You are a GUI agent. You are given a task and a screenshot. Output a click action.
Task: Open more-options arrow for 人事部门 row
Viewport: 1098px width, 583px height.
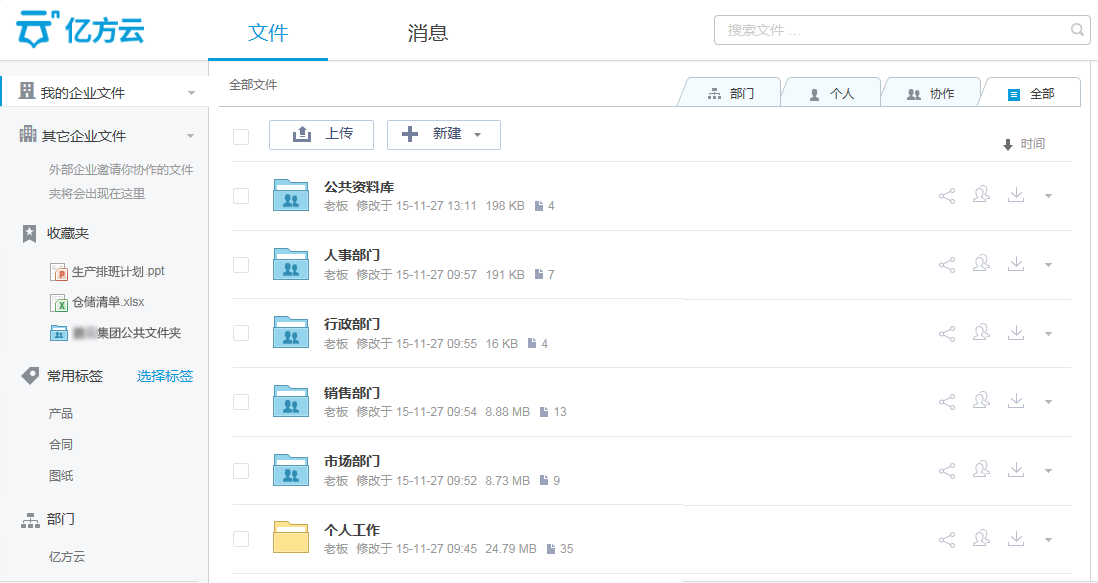pyautogui.click(x=1048, y=266)
